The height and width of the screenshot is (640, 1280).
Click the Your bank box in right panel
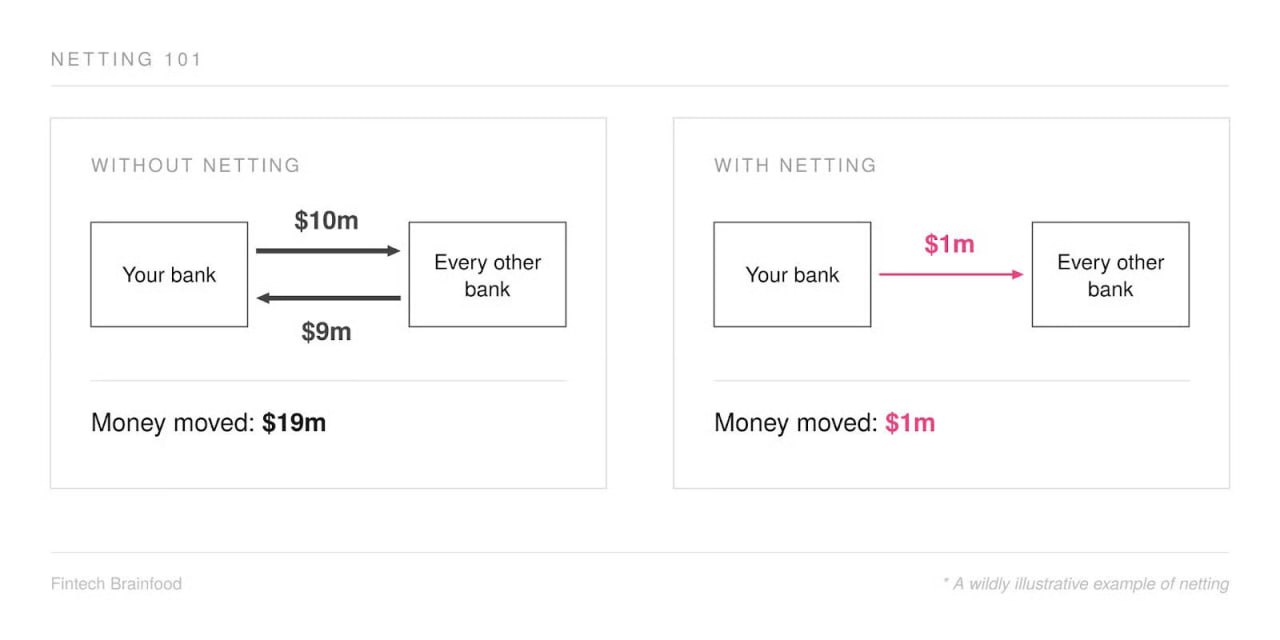click(x=792, y=274)
